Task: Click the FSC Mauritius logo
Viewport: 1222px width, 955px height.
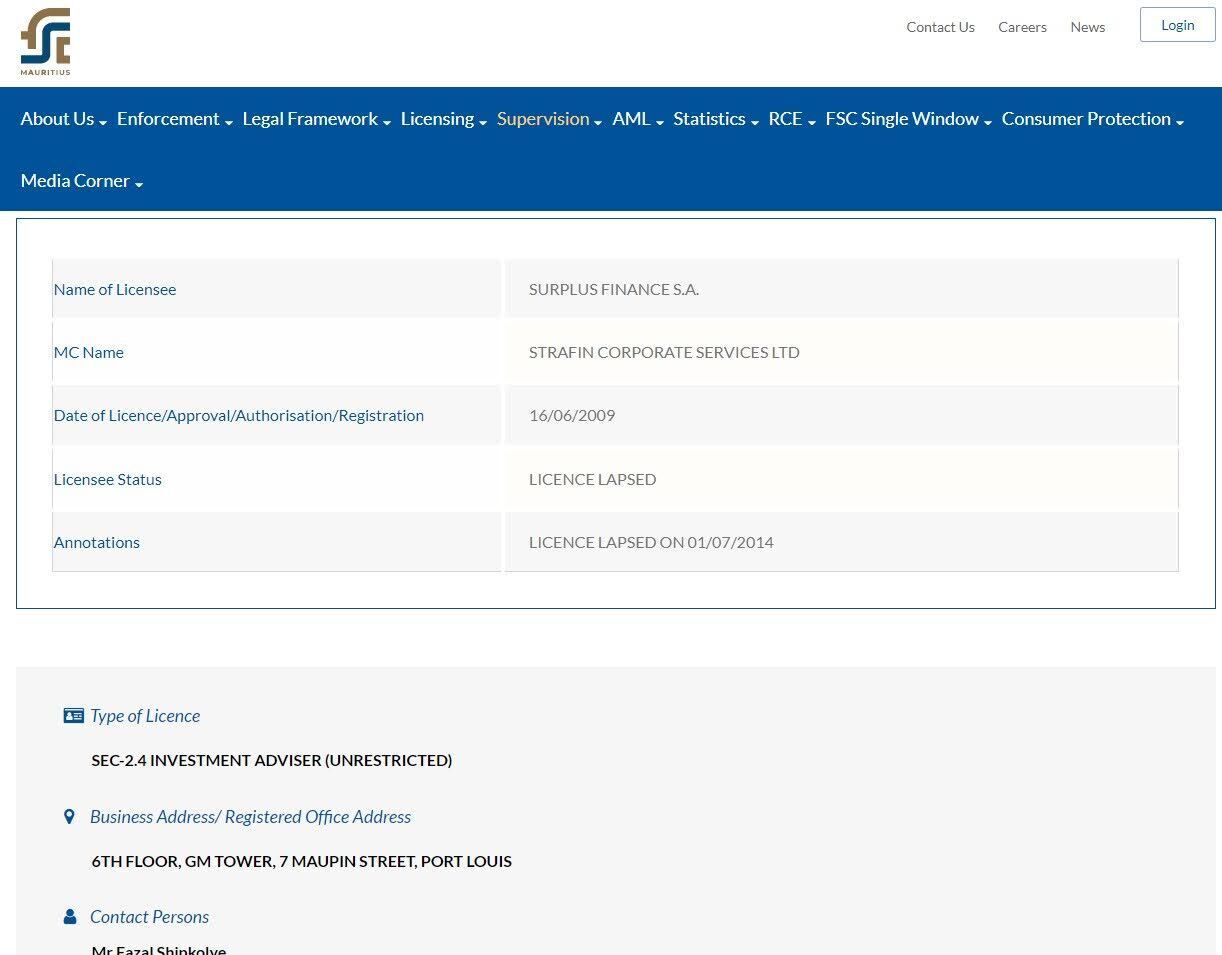Action: [46, 42]
